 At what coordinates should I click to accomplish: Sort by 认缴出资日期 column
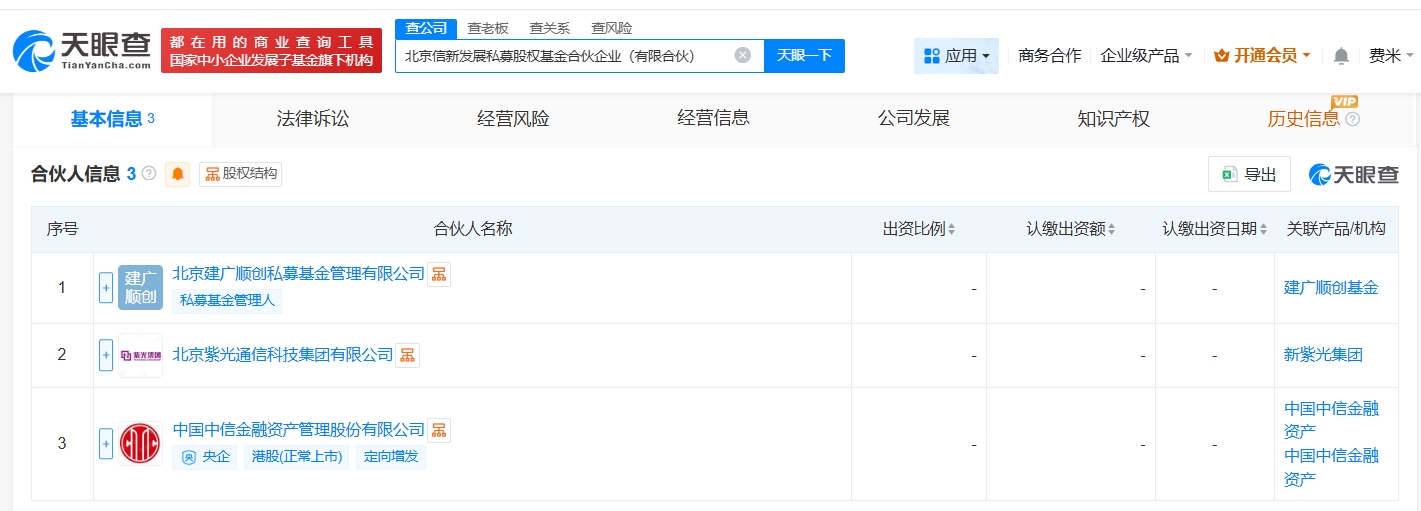point(1214,229)
